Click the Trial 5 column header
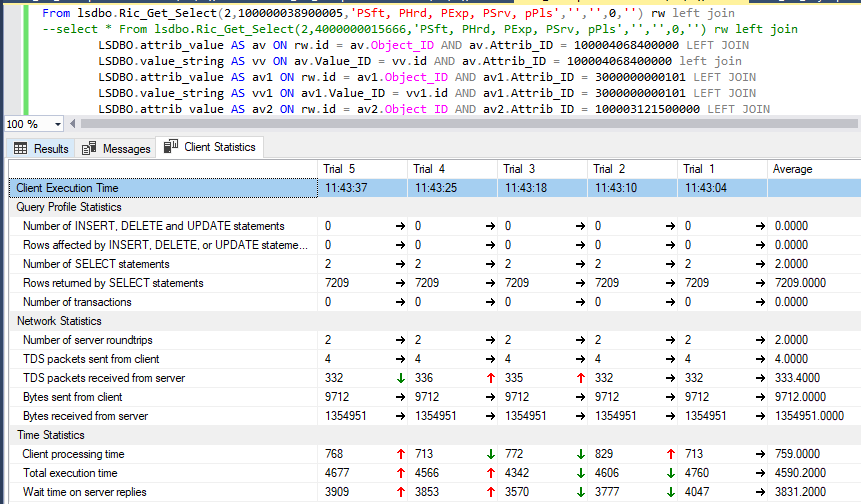Viewport: 861px width, 504px height. (x=342, y=168)
